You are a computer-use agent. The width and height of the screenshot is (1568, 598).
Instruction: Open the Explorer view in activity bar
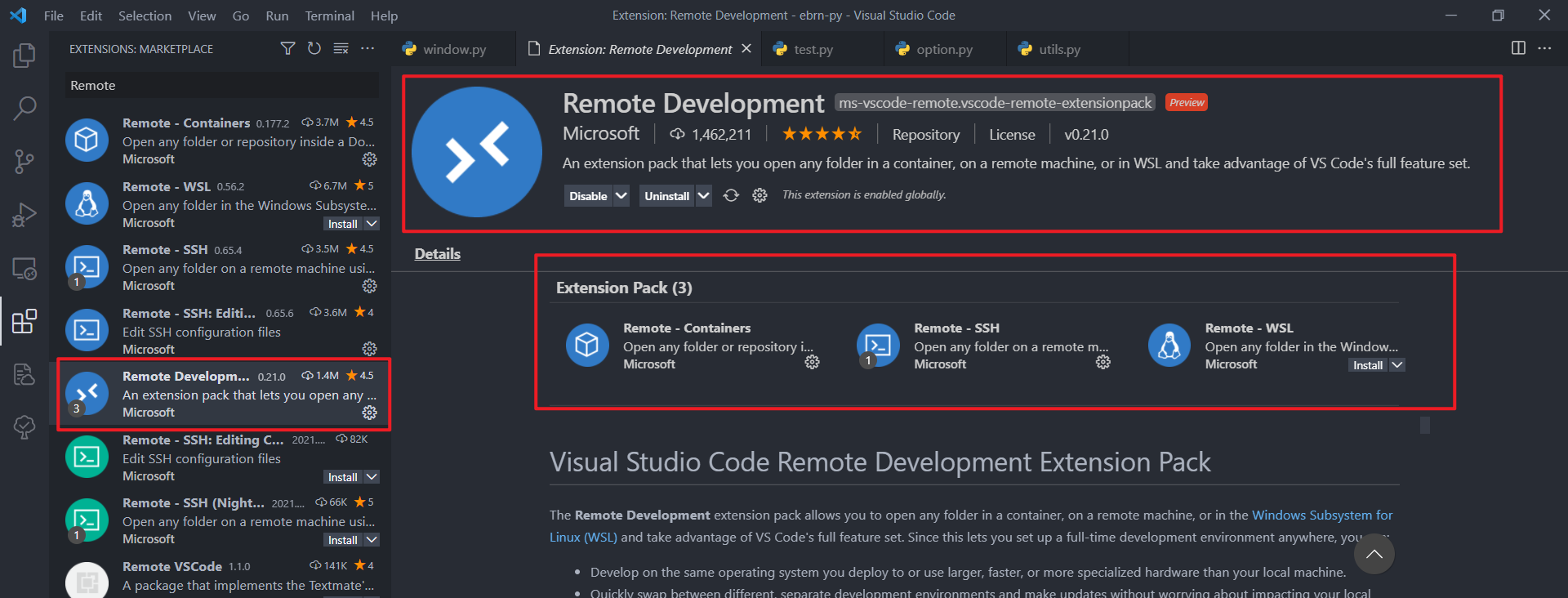(24, 56)
